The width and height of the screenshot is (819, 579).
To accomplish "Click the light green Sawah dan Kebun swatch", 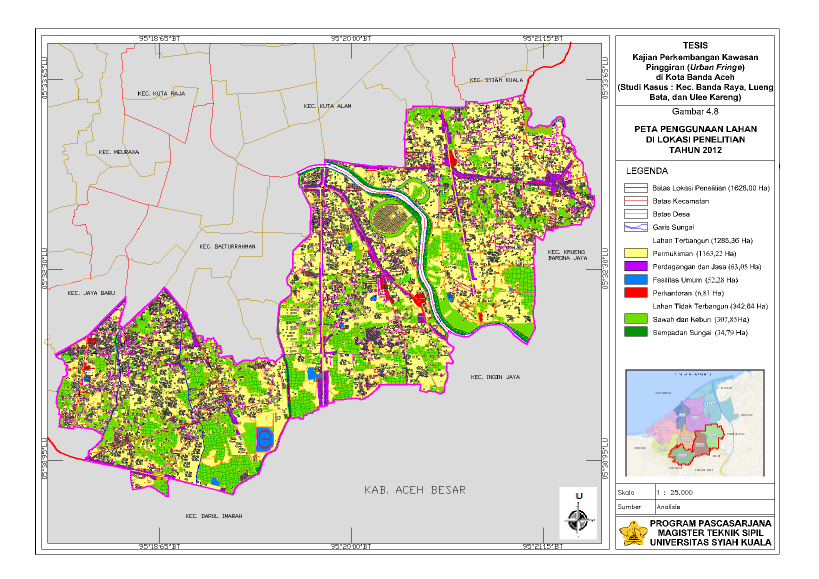I will [636, 319].
